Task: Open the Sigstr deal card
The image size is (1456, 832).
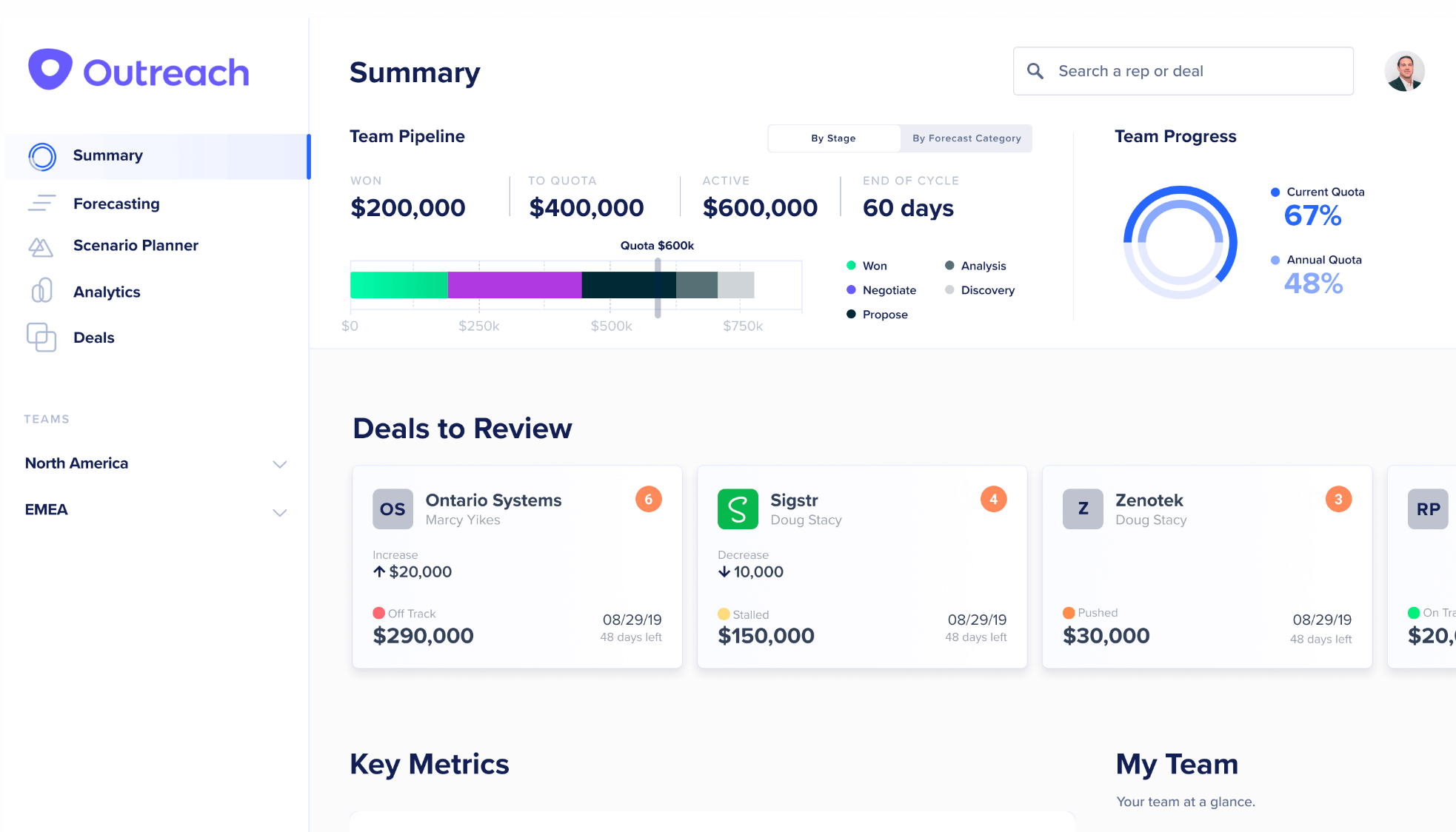Action: click(861, 567)
